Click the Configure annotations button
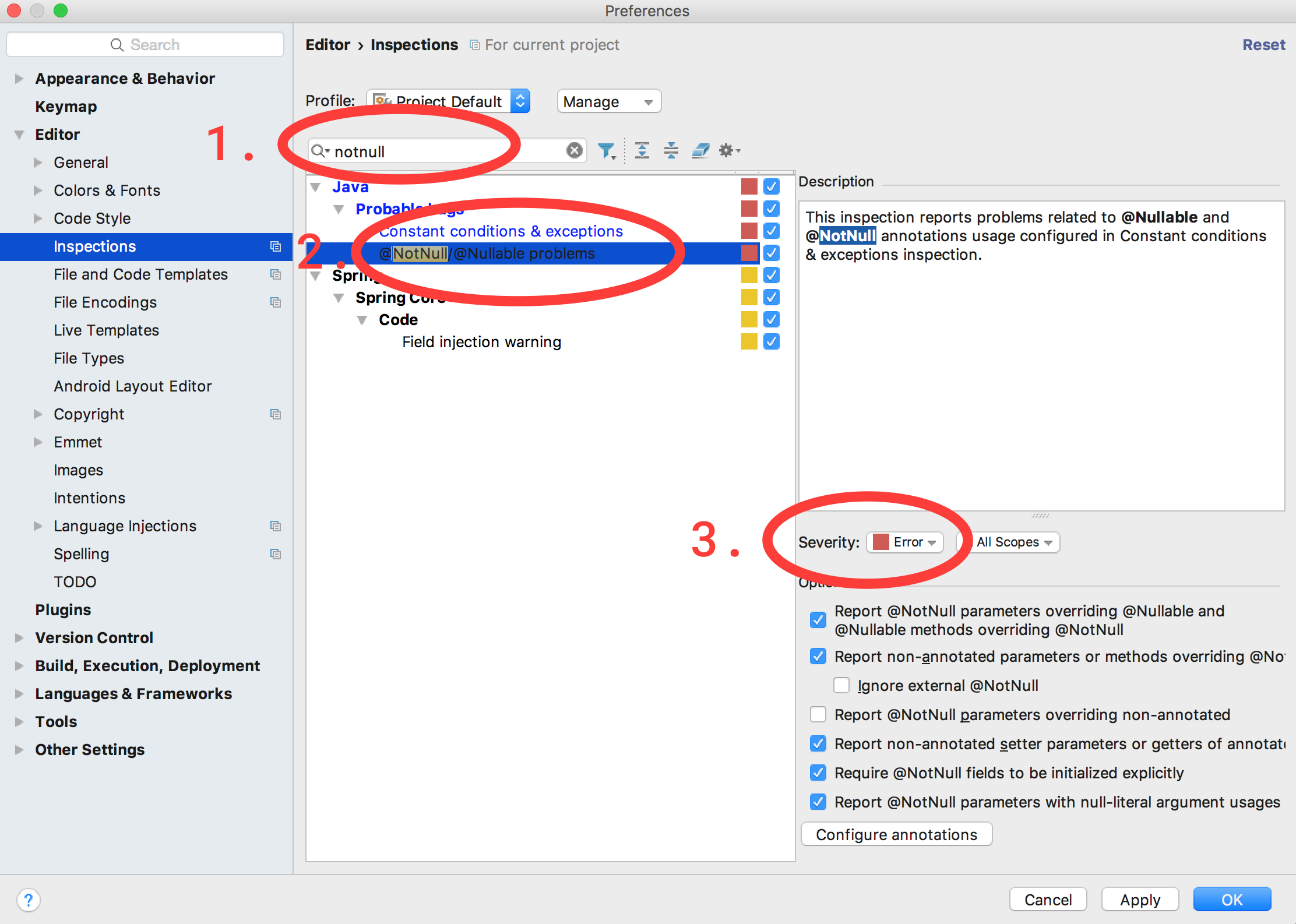 (896, 834)
